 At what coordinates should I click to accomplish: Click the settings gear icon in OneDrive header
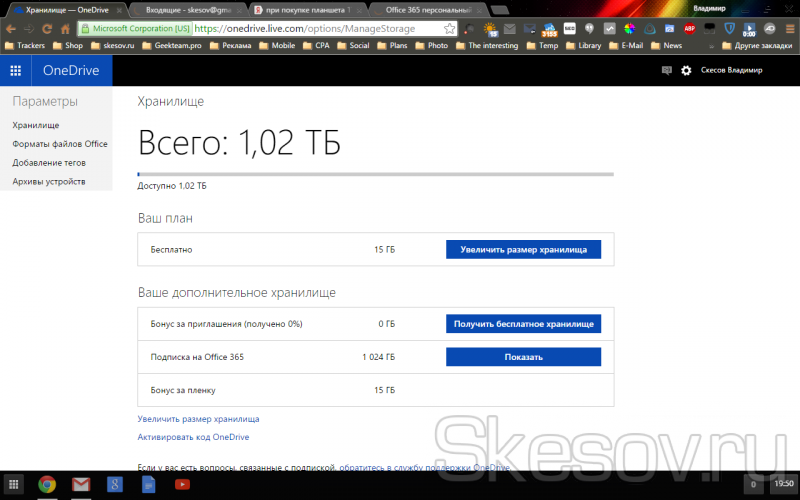(x=686, y=70)
